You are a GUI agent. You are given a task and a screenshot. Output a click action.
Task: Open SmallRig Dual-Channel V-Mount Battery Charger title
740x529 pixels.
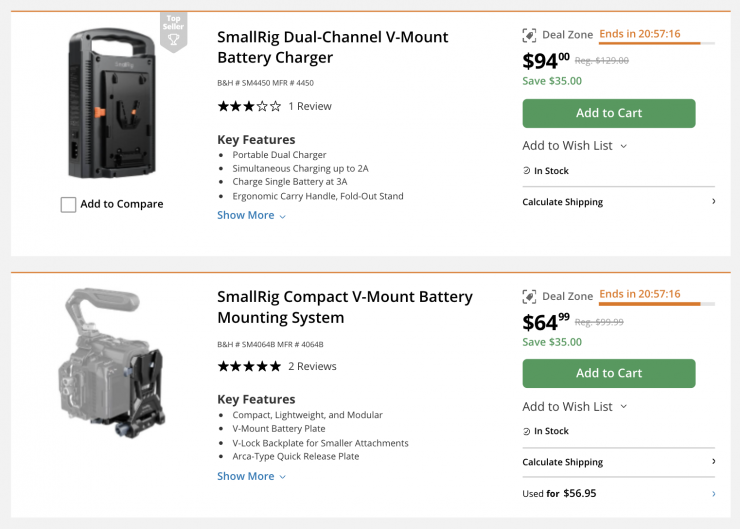pyautogui.click(x=332, y=47)
